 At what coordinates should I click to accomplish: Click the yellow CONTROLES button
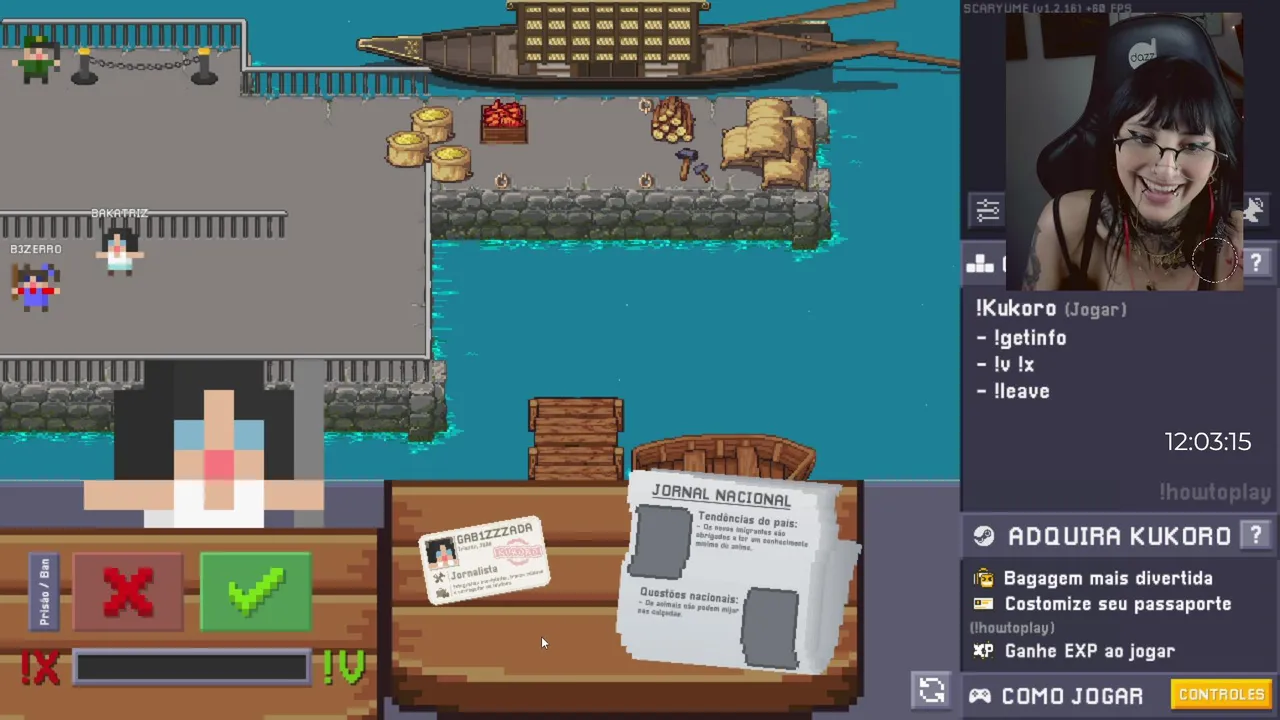click(x=1221, y=694)
